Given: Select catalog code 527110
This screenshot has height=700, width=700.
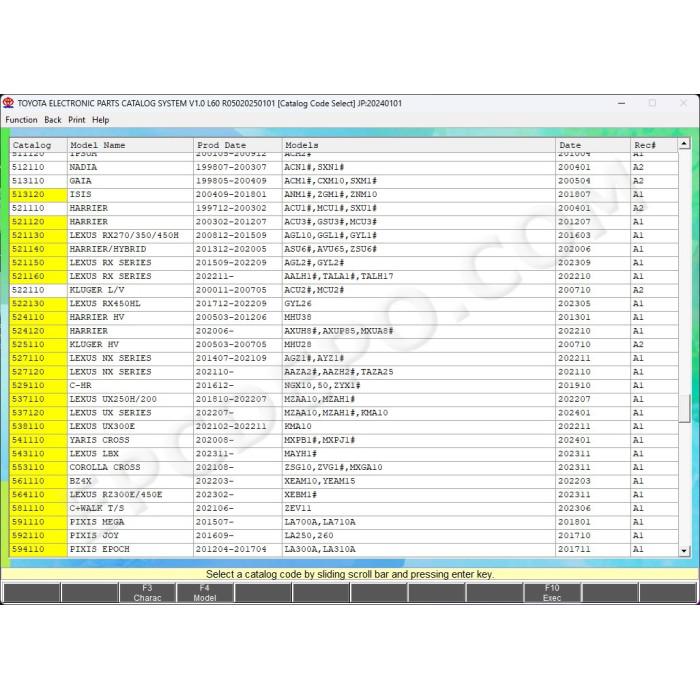Looking at the screenshot, I should point(28,358).
